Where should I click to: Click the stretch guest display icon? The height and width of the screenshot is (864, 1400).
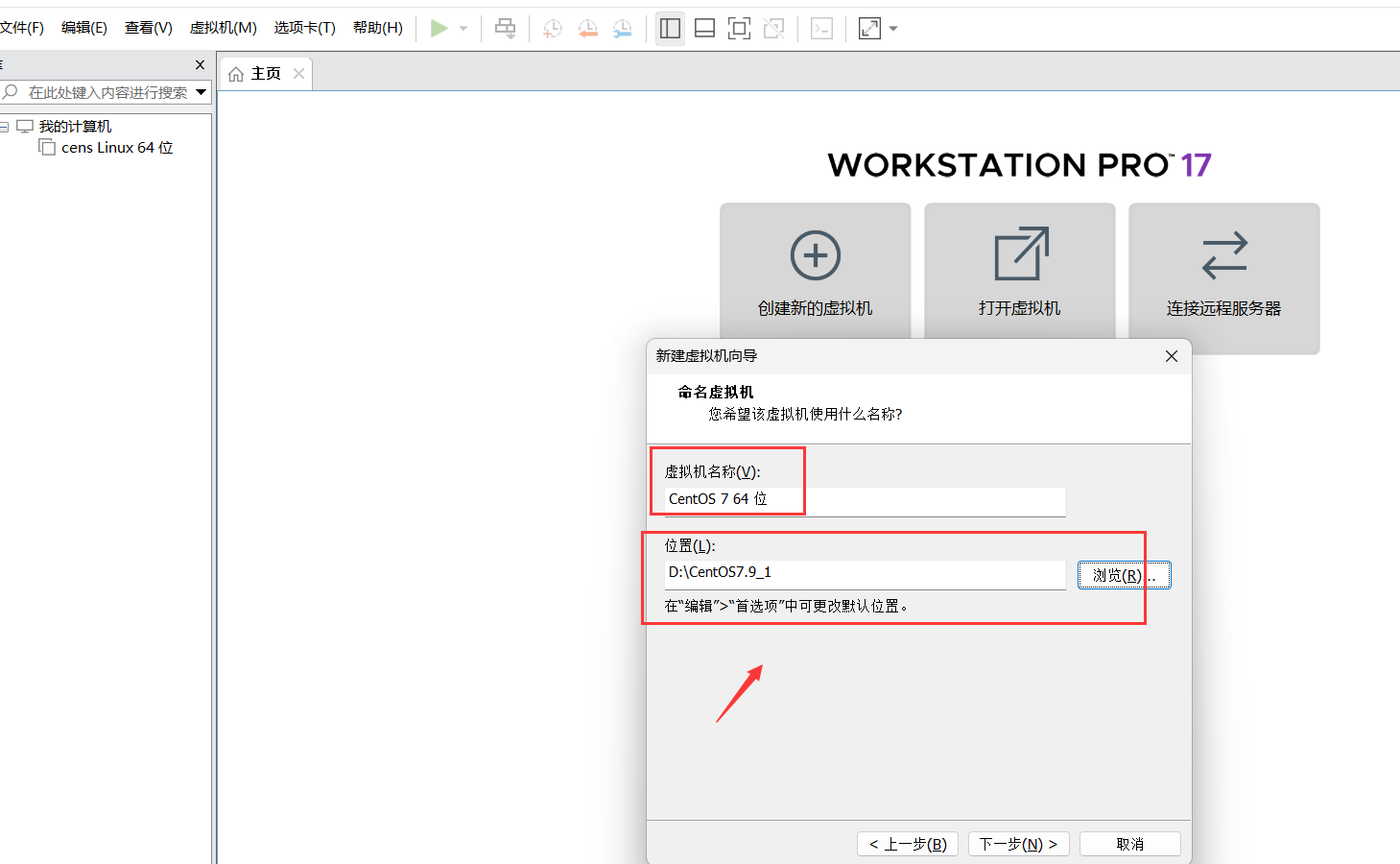click(869, 29)
